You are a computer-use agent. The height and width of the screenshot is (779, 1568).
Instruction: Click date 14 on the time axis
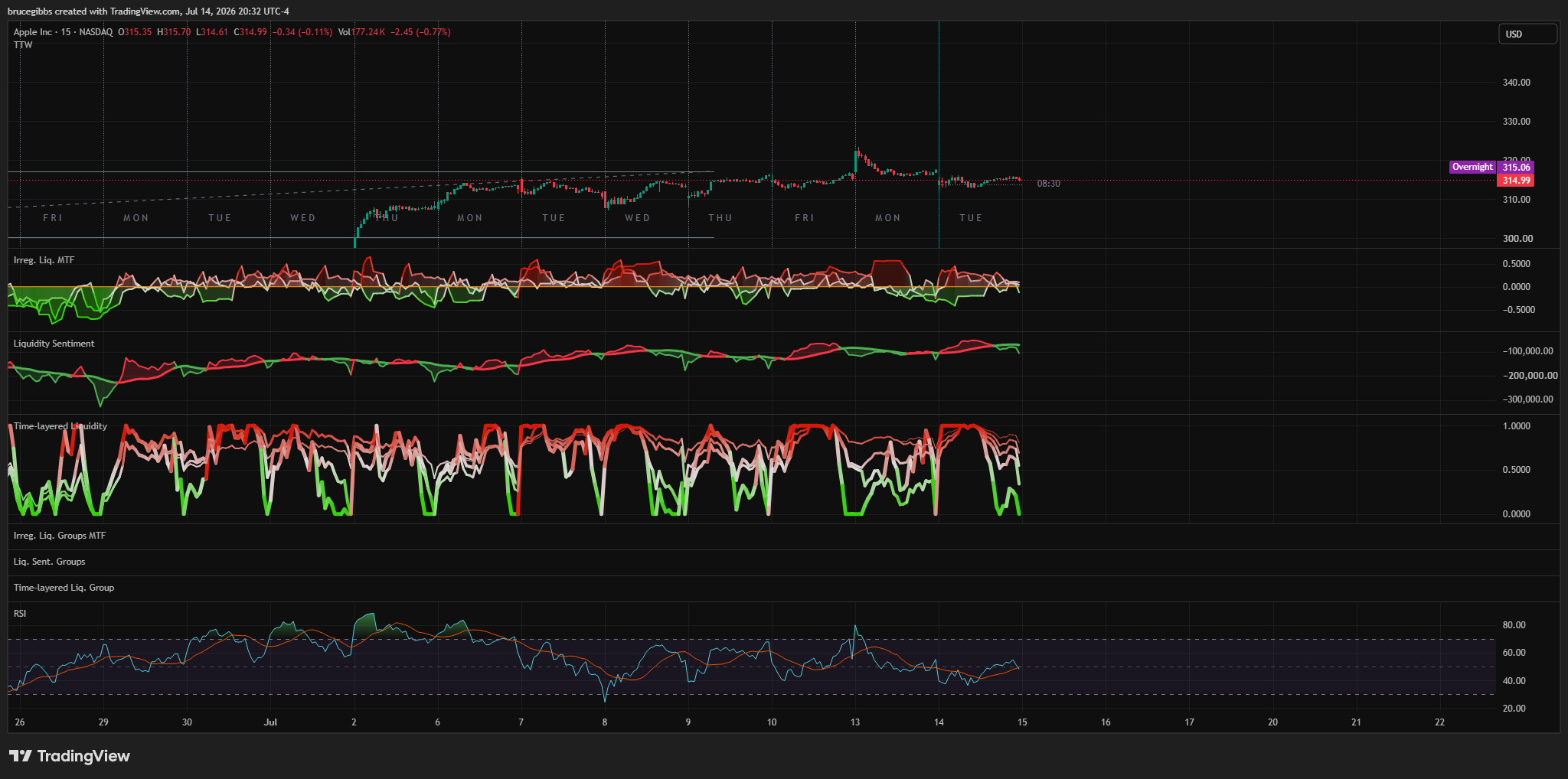point(939,722)
